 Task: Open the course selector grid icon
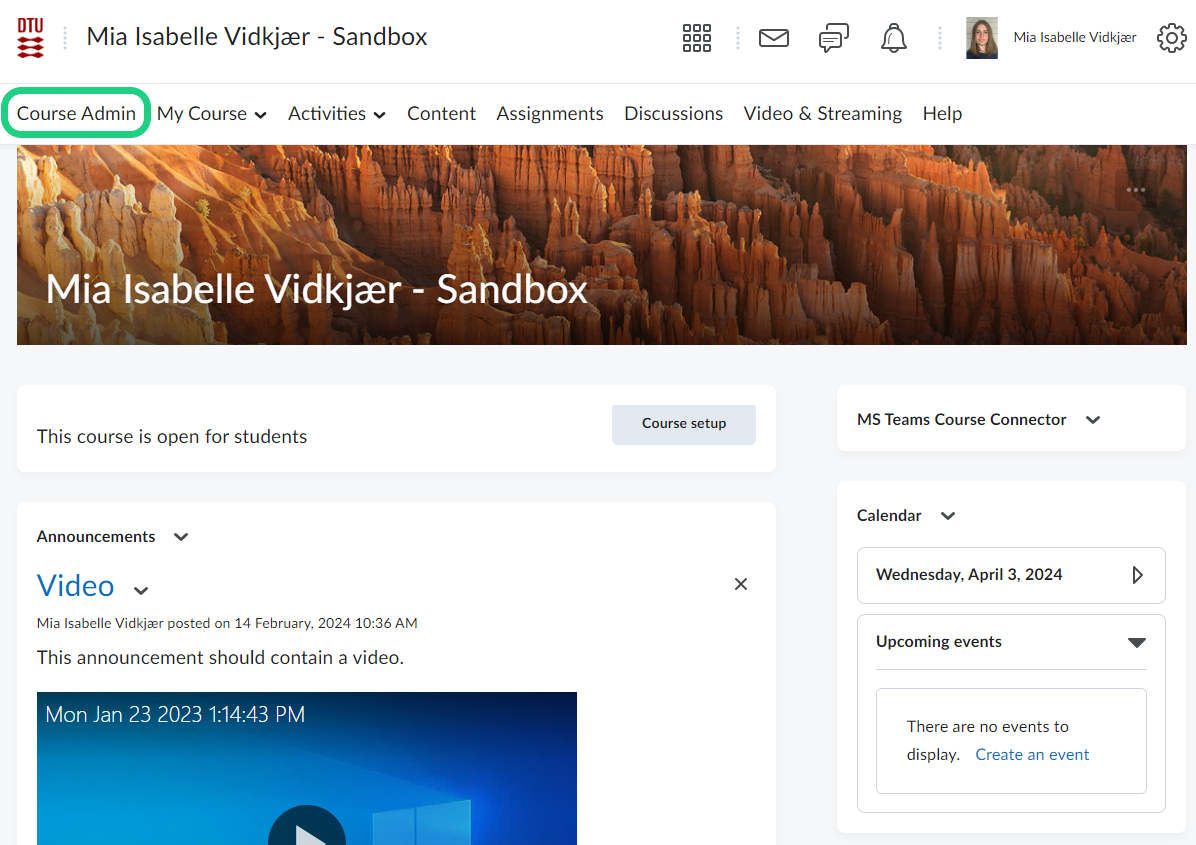(x=696, y=38)
